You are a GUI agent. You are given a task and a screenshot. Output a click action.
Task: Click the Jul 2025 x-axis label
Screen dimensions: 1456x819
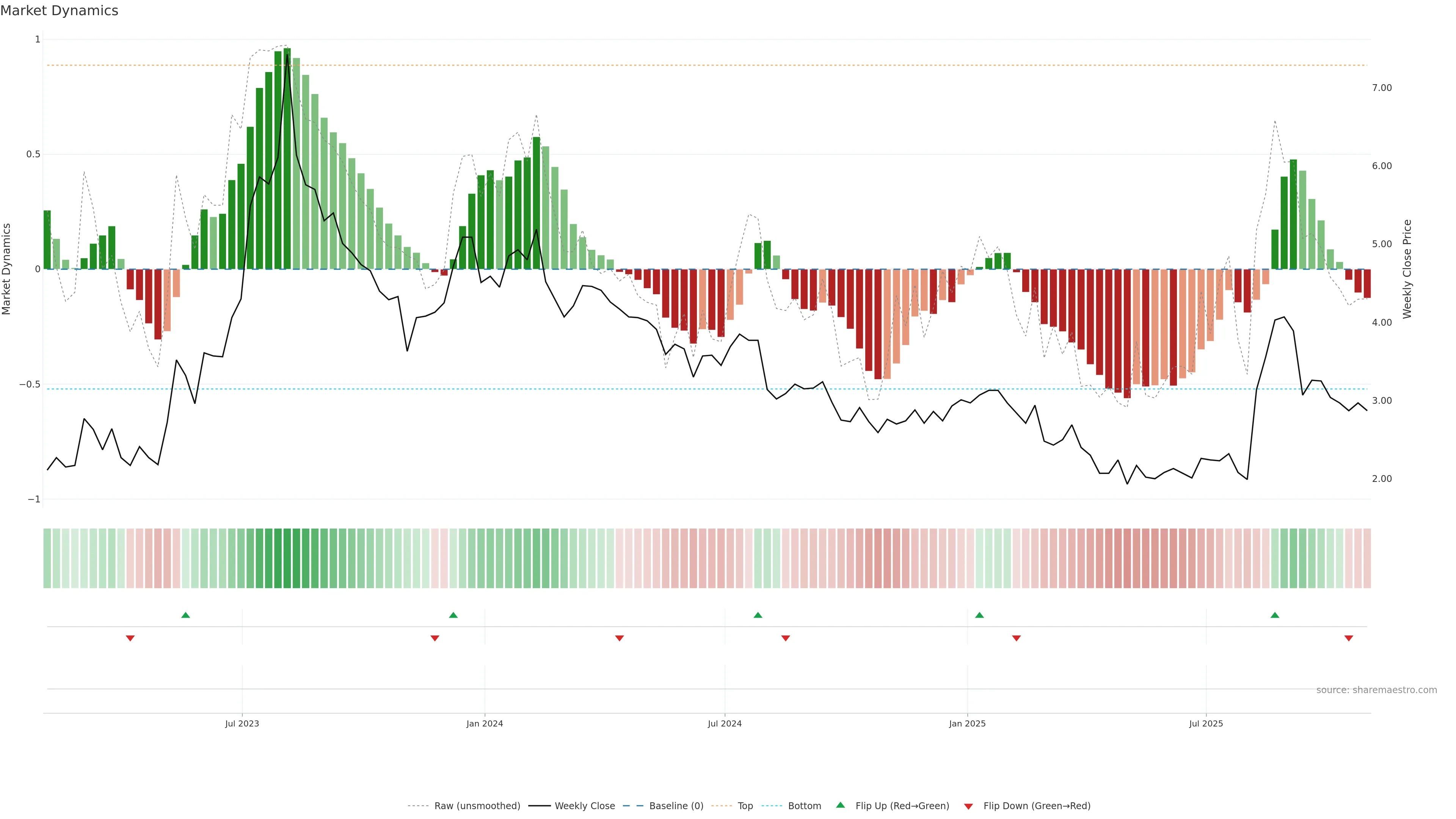pos(1206,723)
